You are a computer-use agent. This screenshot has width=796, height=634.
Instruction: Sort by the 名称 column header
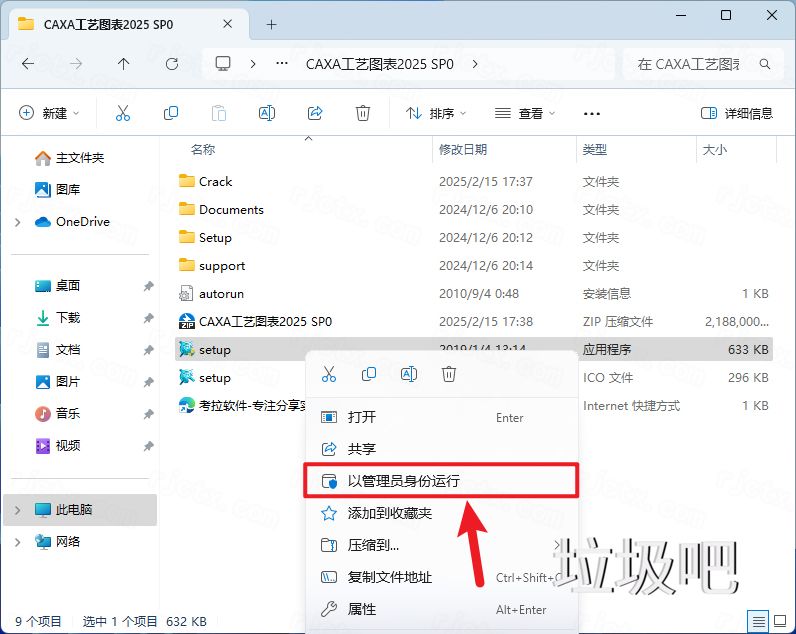pos(203,149)
